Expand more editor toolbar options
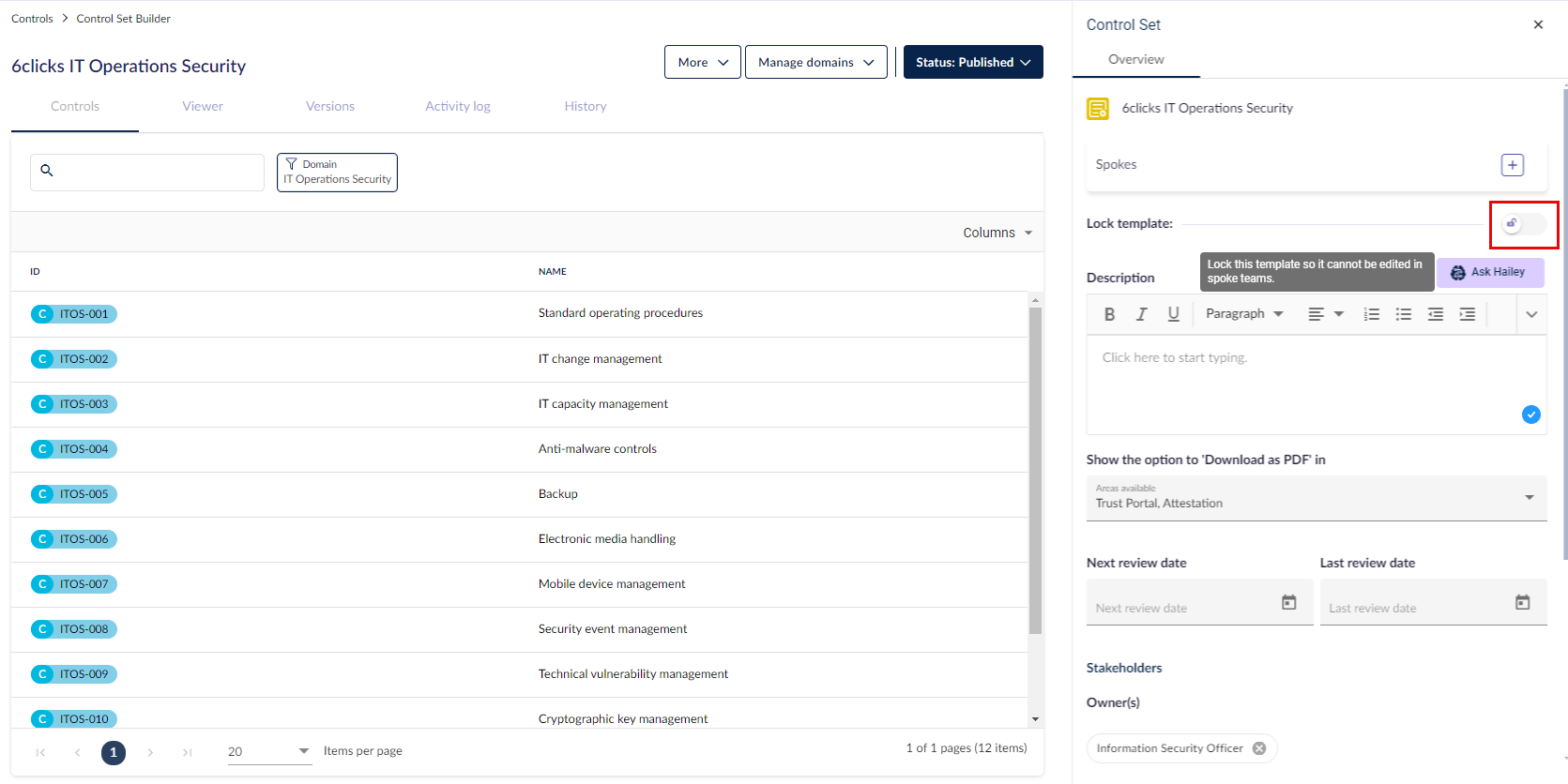The image size is (1568, 784). pyautogui.click(x=1530, y=314)
